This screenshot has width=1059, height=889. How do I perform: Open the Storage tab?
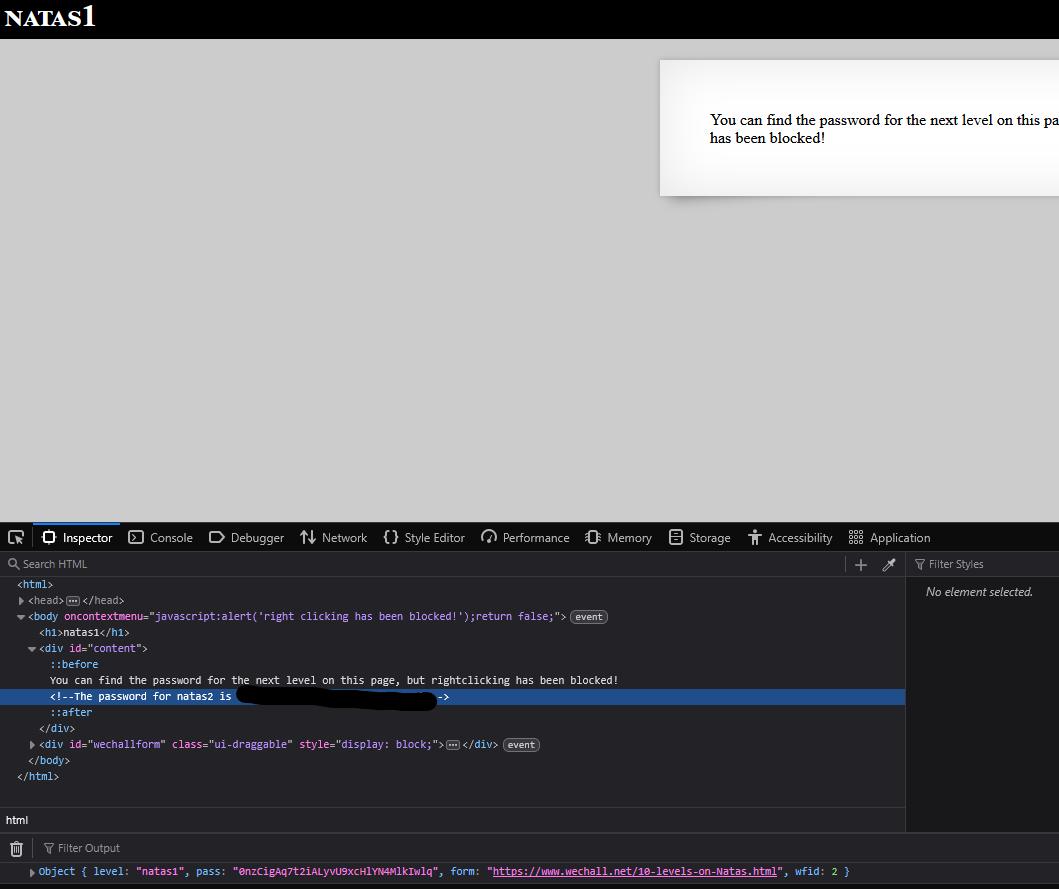[x=699, y=538]
